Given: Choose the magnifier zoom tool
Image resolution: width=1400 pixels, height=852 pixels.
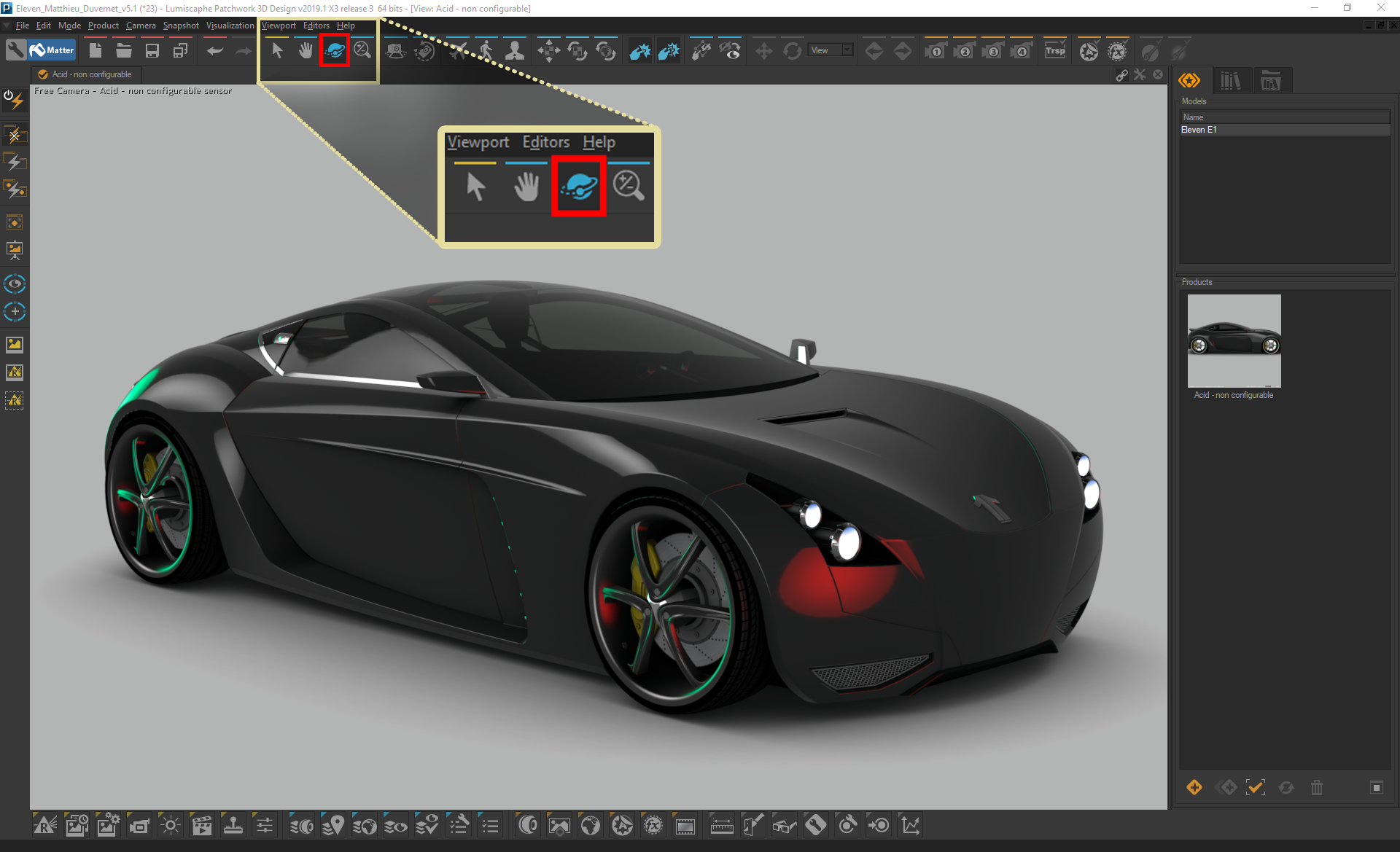Looking at the screenshot, I should tap(362, 50).
